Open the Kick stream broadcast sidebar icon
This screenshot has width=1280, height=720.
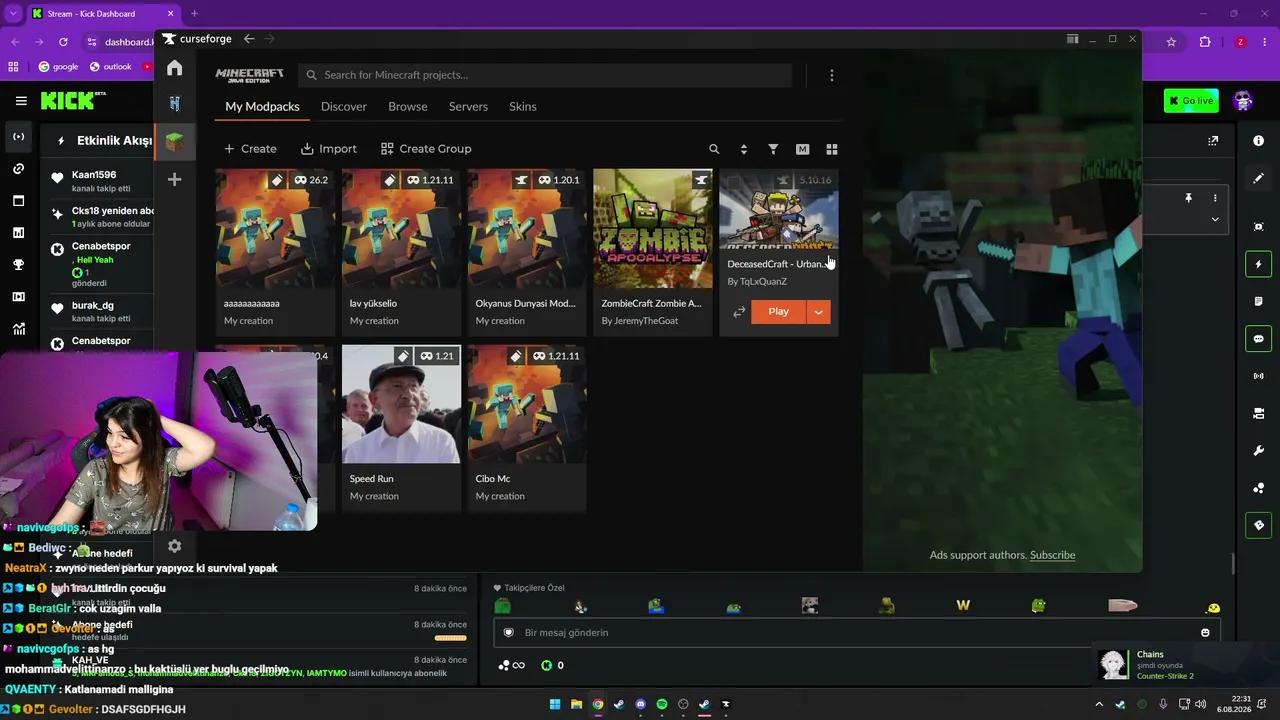(x=18, y=137)
